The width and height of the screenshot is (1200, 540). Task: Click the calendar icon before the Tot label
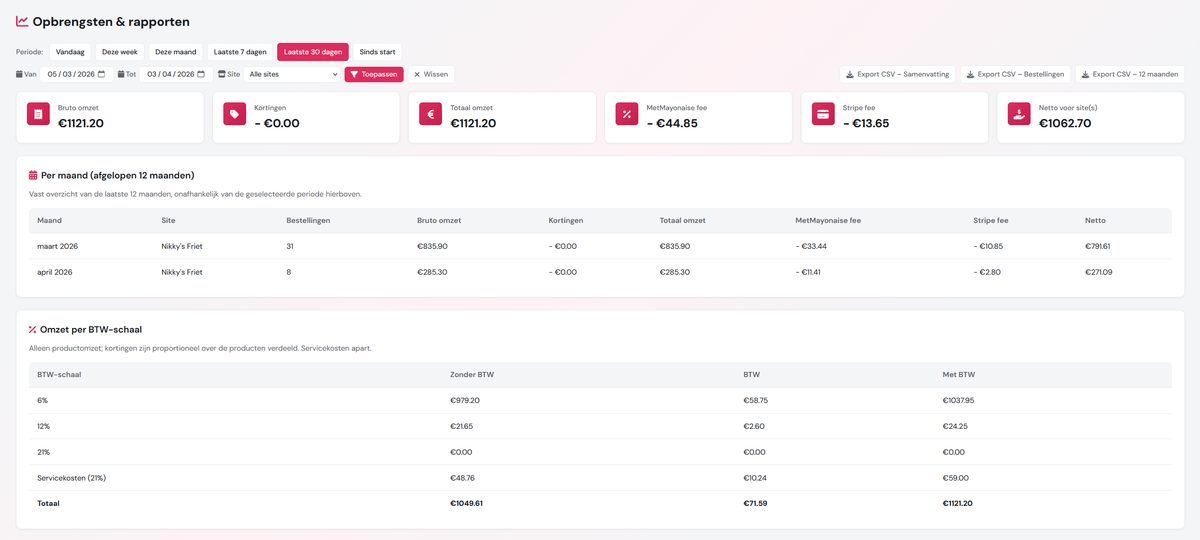pos(121,74)
